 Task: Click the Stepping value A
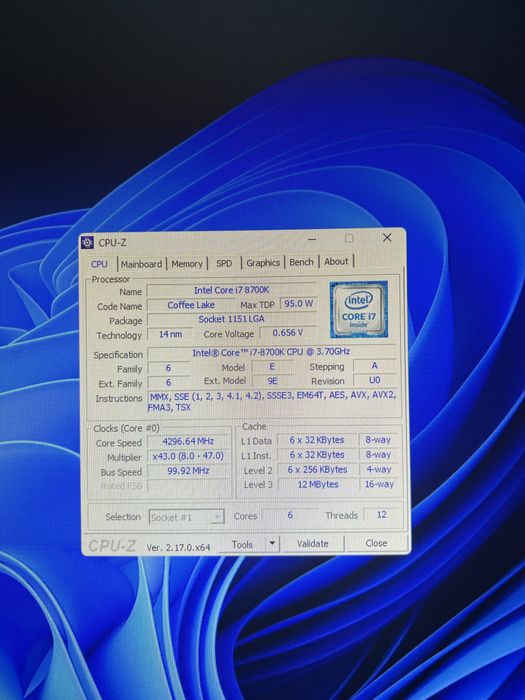click(x=374, y=366)
